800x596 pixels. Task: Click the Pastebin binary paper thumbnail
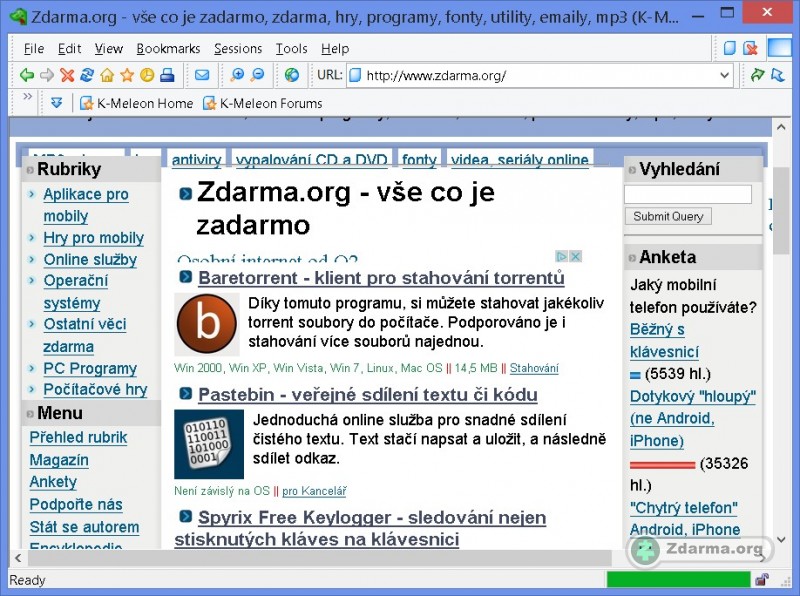pyautogui.click(x=209, y=443)
